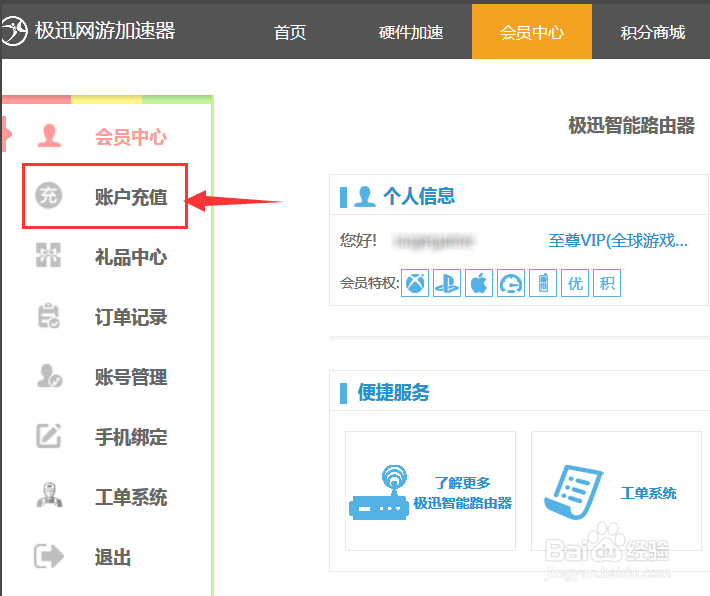Open the 工单系统 quick service link
Viewport: 710px width, 596px height.
648,493
